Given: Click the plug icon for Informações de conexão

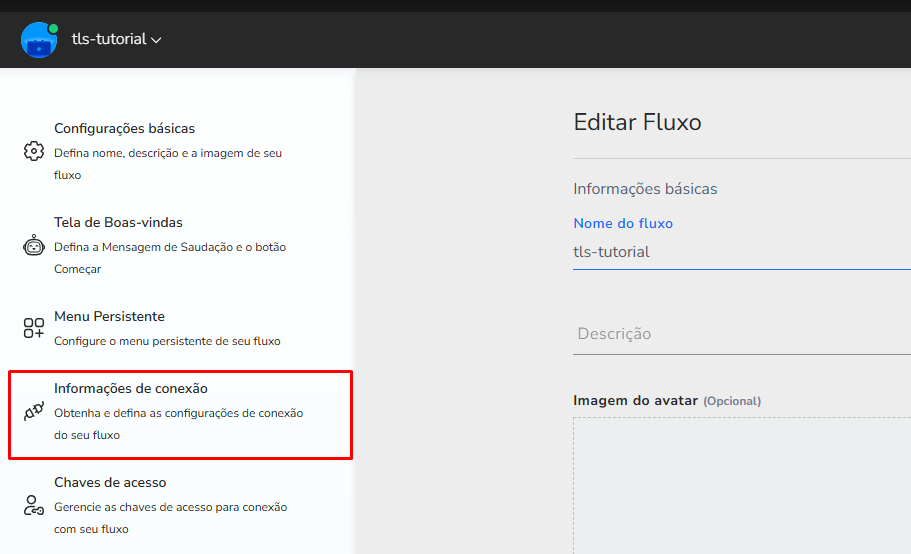Looking at the screenshot, I should (x=34, y=413).
